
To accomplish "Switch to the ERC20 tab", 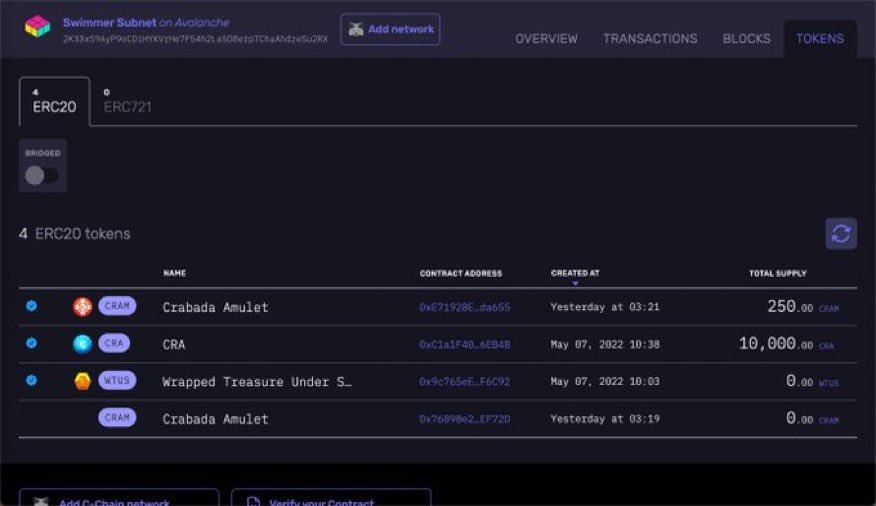I will point(54,101).
